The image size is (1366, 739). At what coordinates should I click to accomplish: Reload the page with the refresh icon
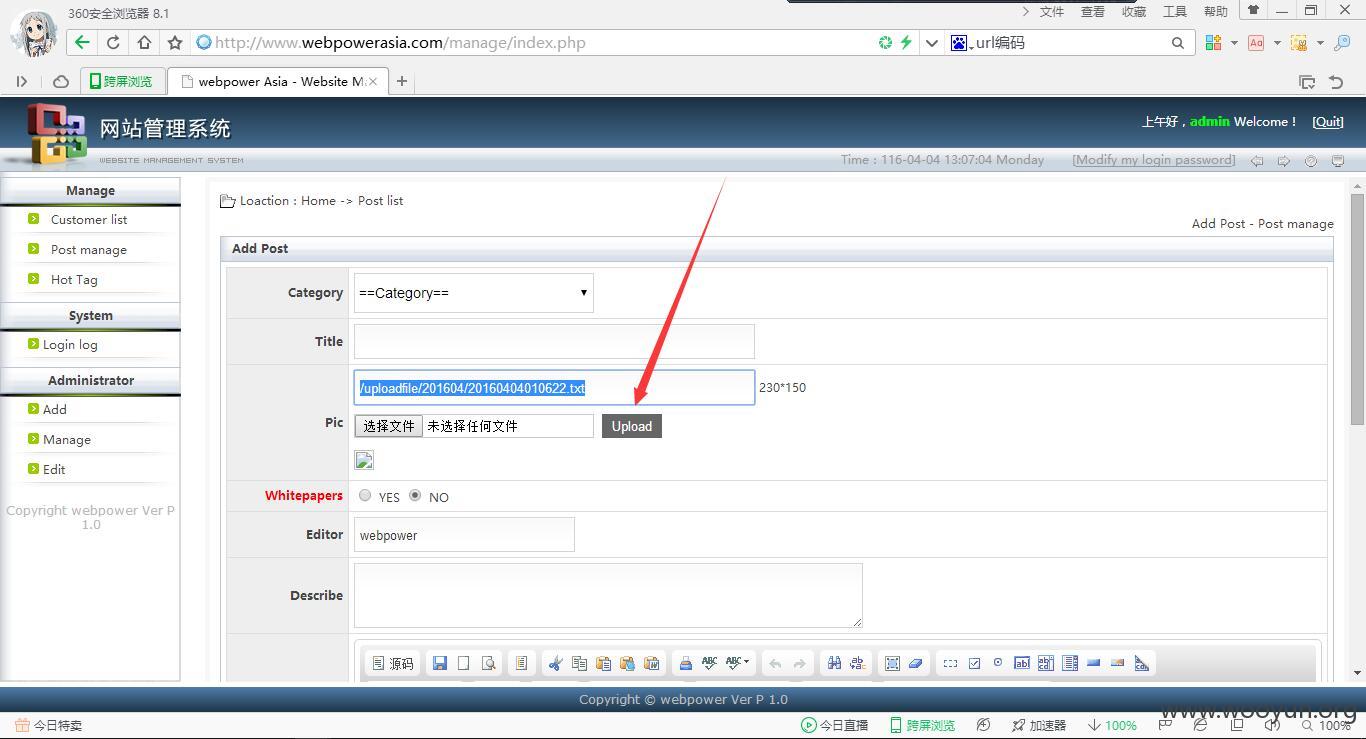pyautogui.click(x=113, y=42)
